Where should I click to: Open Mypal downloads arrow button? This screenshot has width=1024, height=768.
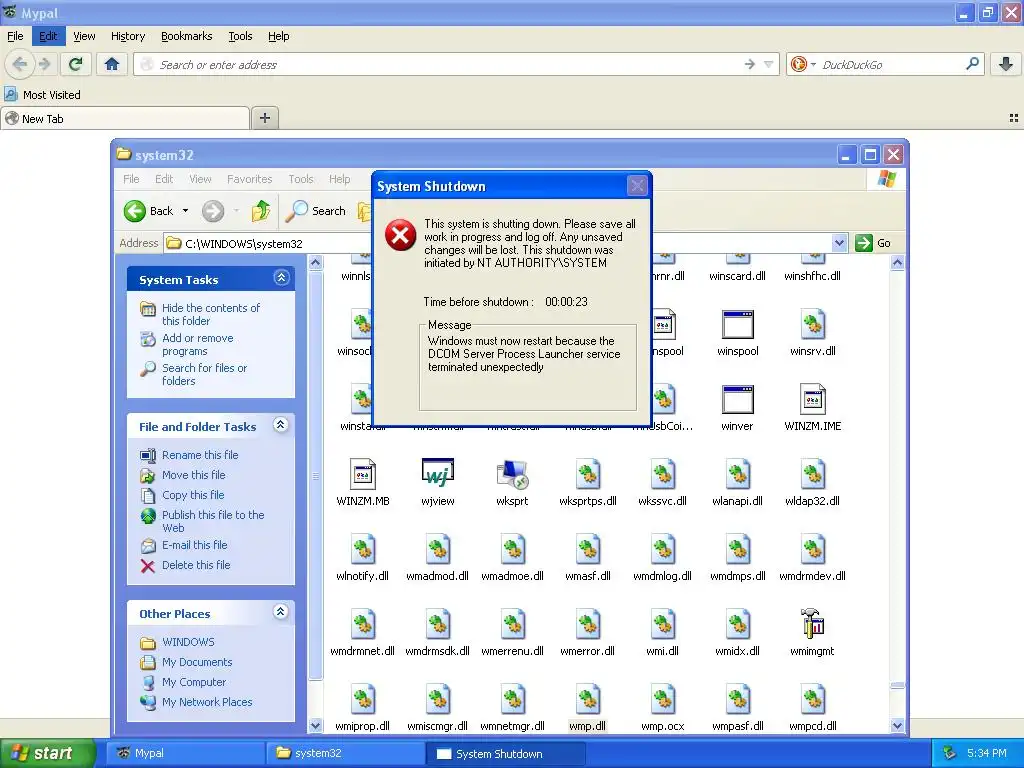tap(1006, 64)
